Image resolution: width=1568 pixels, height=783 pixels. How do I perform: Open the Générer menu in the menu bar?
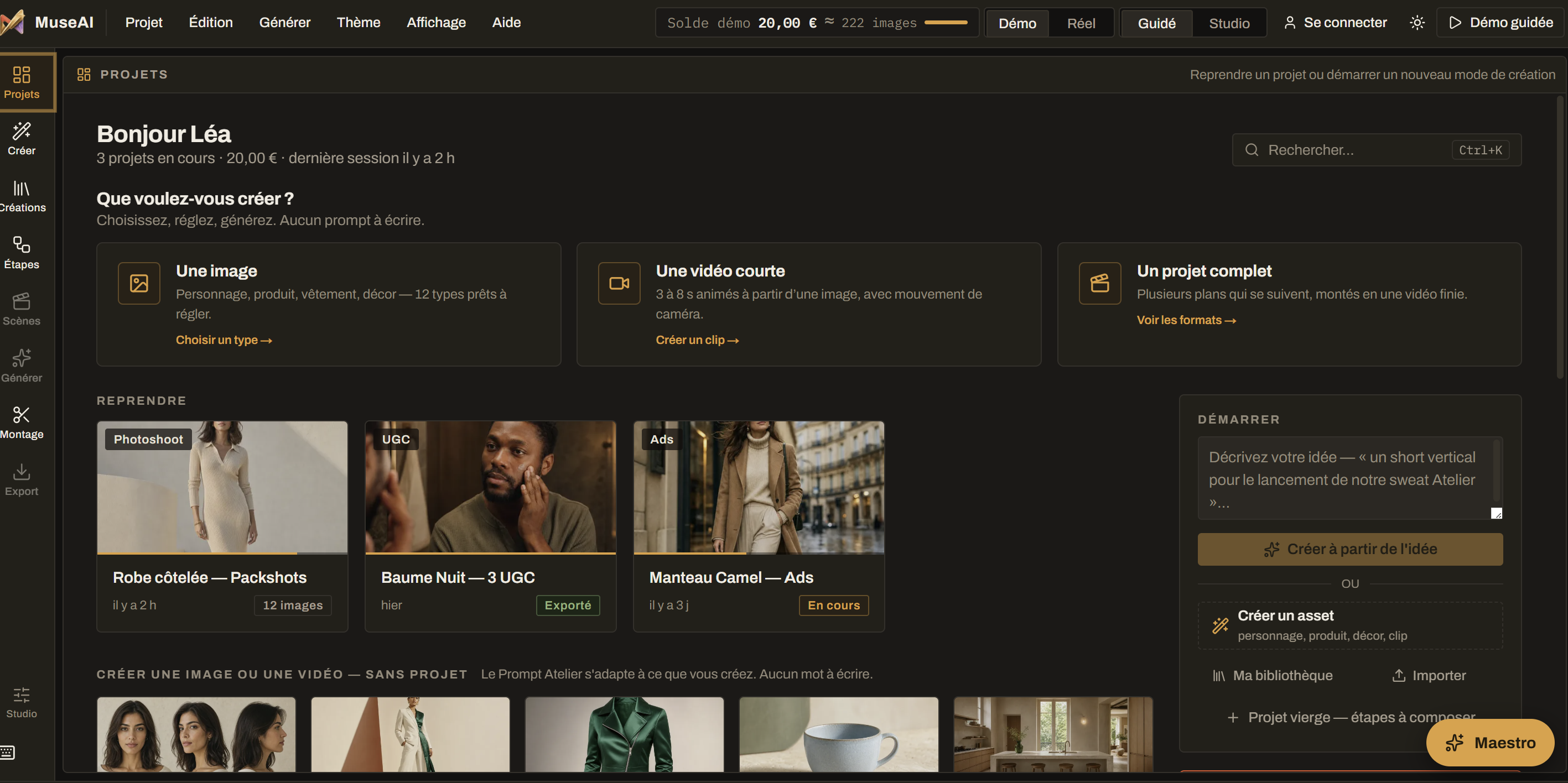(x=285, y=23)
